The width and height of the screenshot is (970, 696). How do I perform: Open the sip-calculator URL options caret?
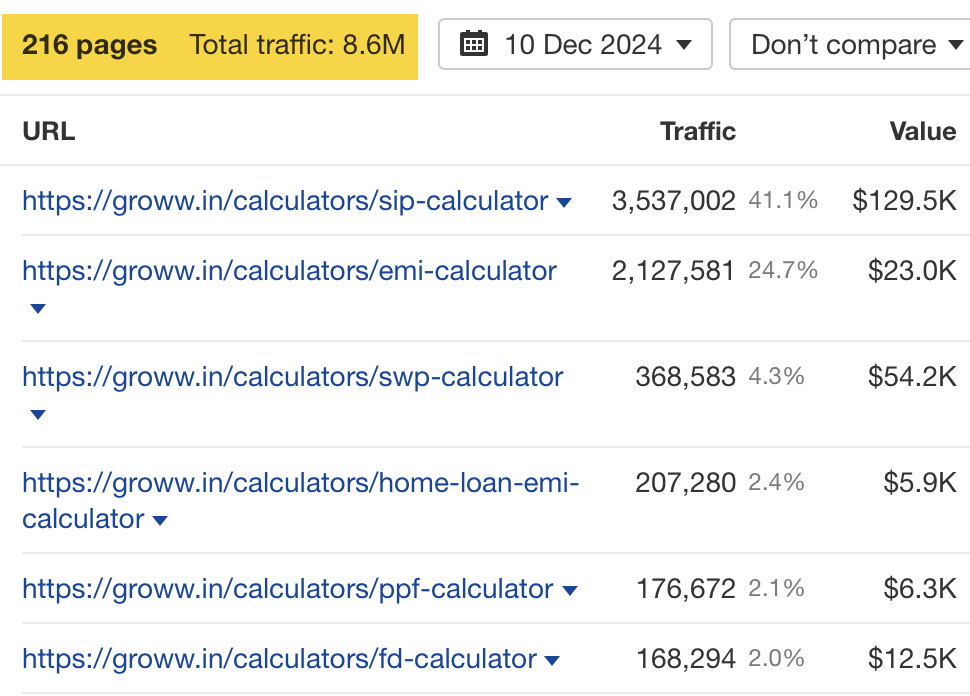tap(565, 201)
